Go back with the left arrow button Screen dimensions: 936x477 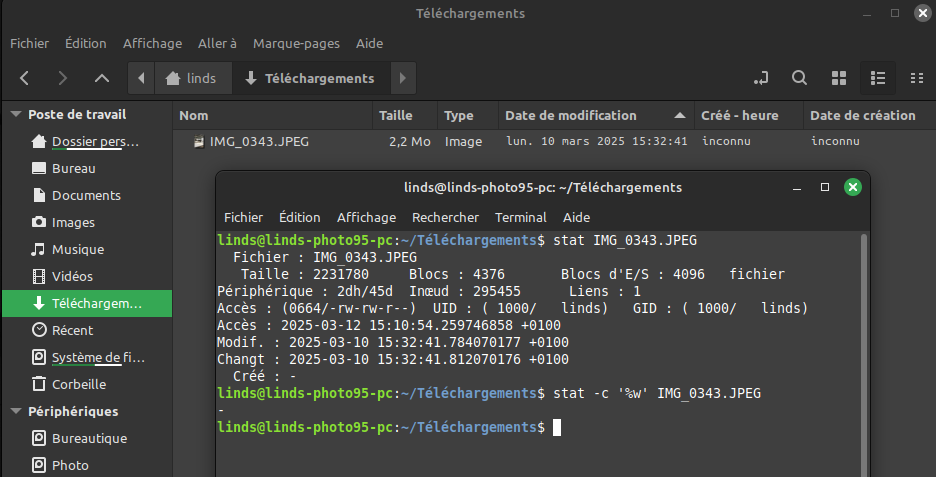click(24, 78)
